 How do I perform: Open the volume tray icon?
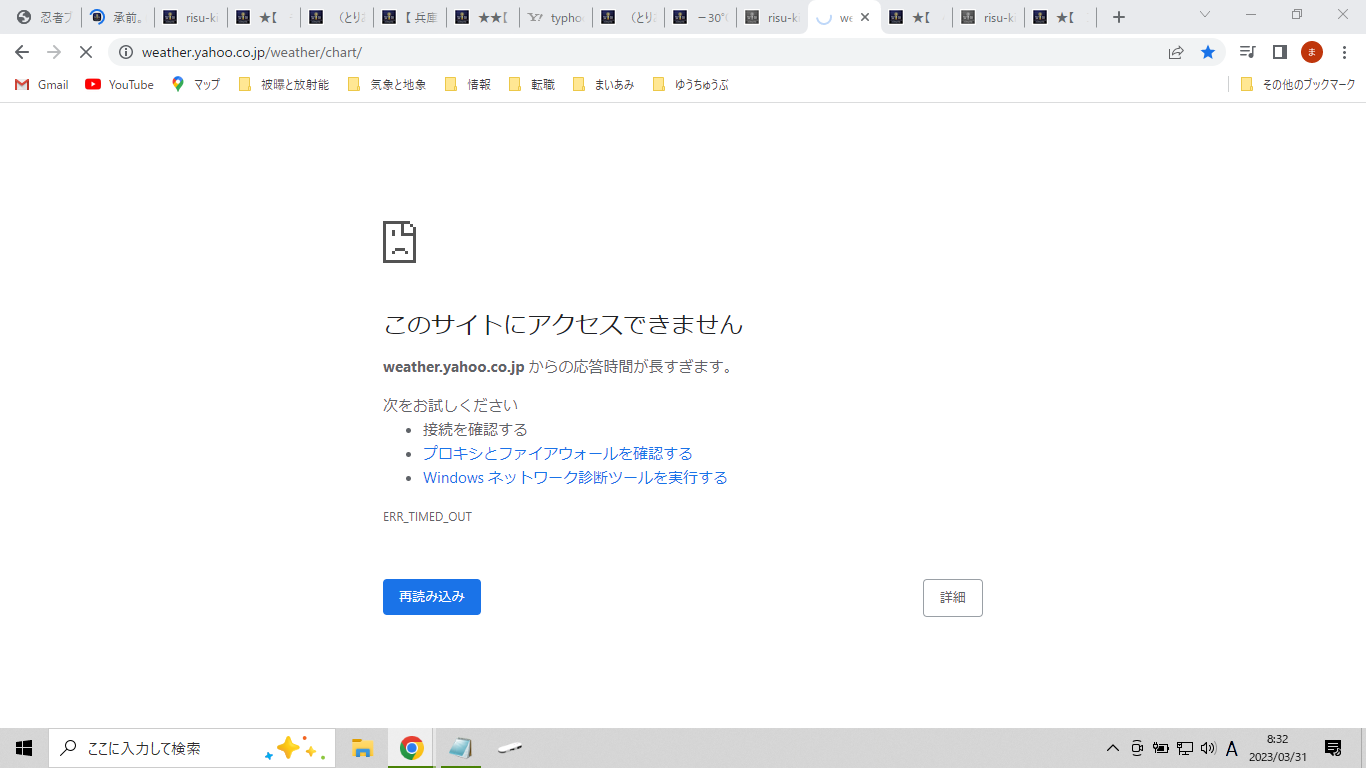[x=1208, y=748]
